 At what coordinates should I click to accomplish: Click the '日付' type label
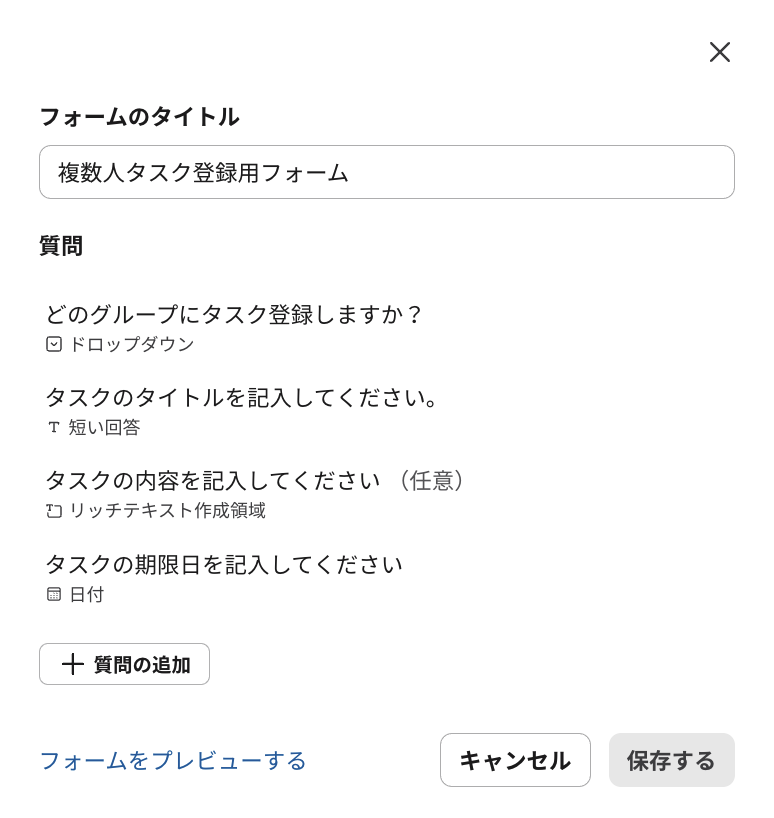[x=86, y=594]
